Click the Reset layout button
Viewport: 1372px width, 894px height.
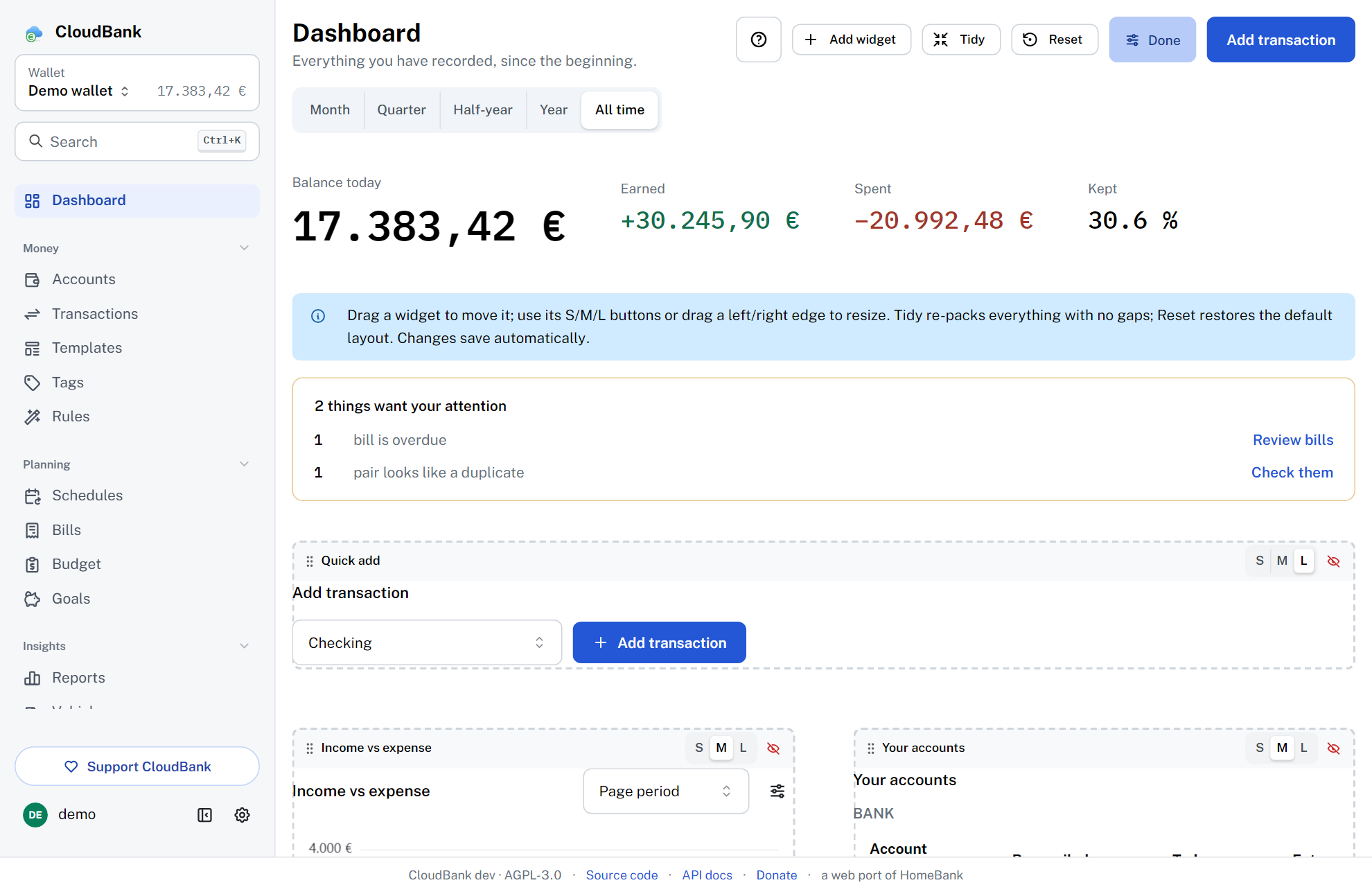1055,40
